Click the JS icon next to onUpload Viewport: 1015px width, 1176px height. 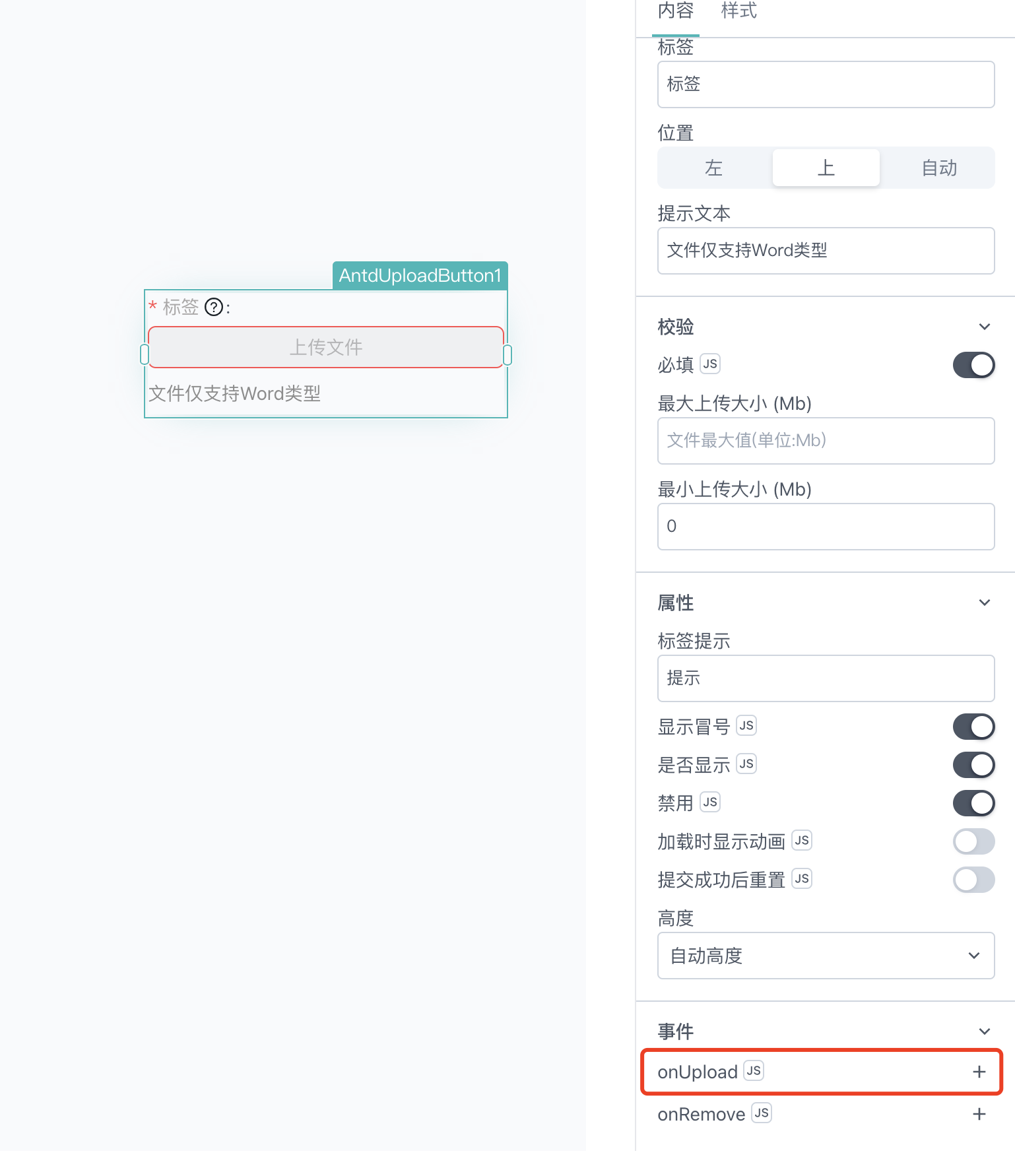point(754,1070)
